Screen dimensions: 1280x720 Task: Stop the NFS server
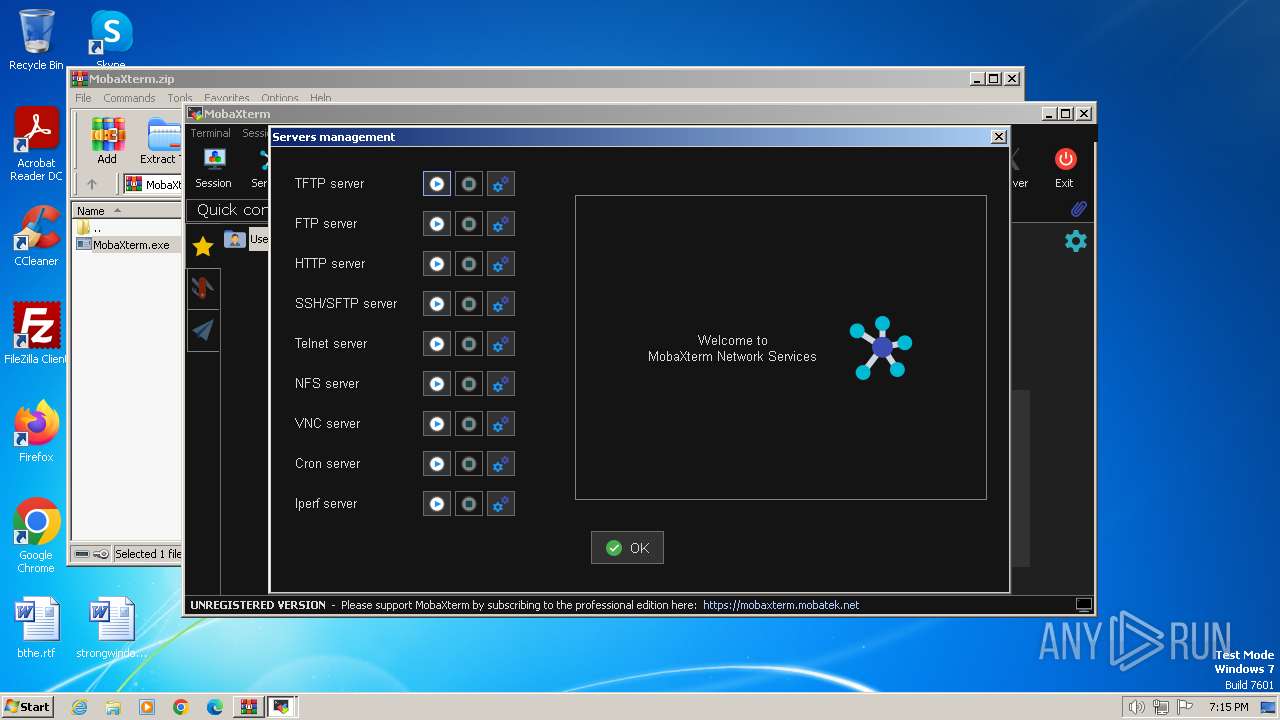pos(469,384)
